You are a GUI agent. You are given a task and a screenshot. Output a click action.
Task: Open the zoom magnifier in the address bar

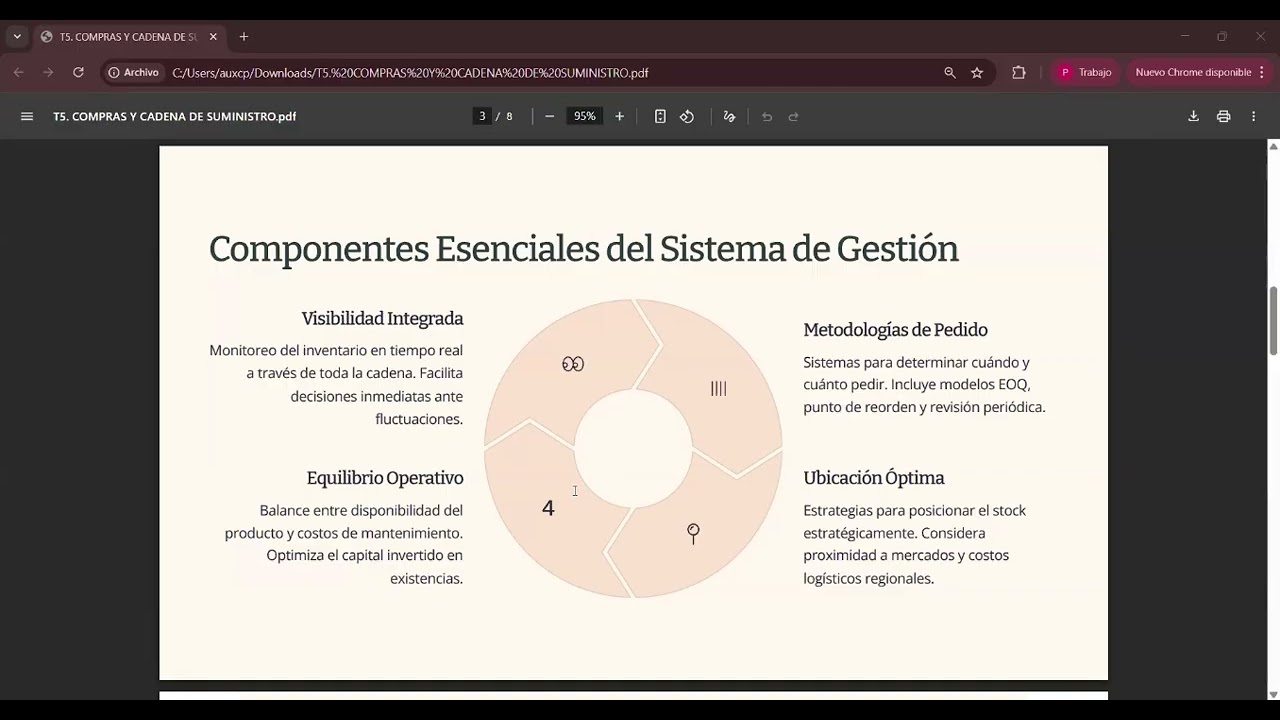click(x=950, y=73)
